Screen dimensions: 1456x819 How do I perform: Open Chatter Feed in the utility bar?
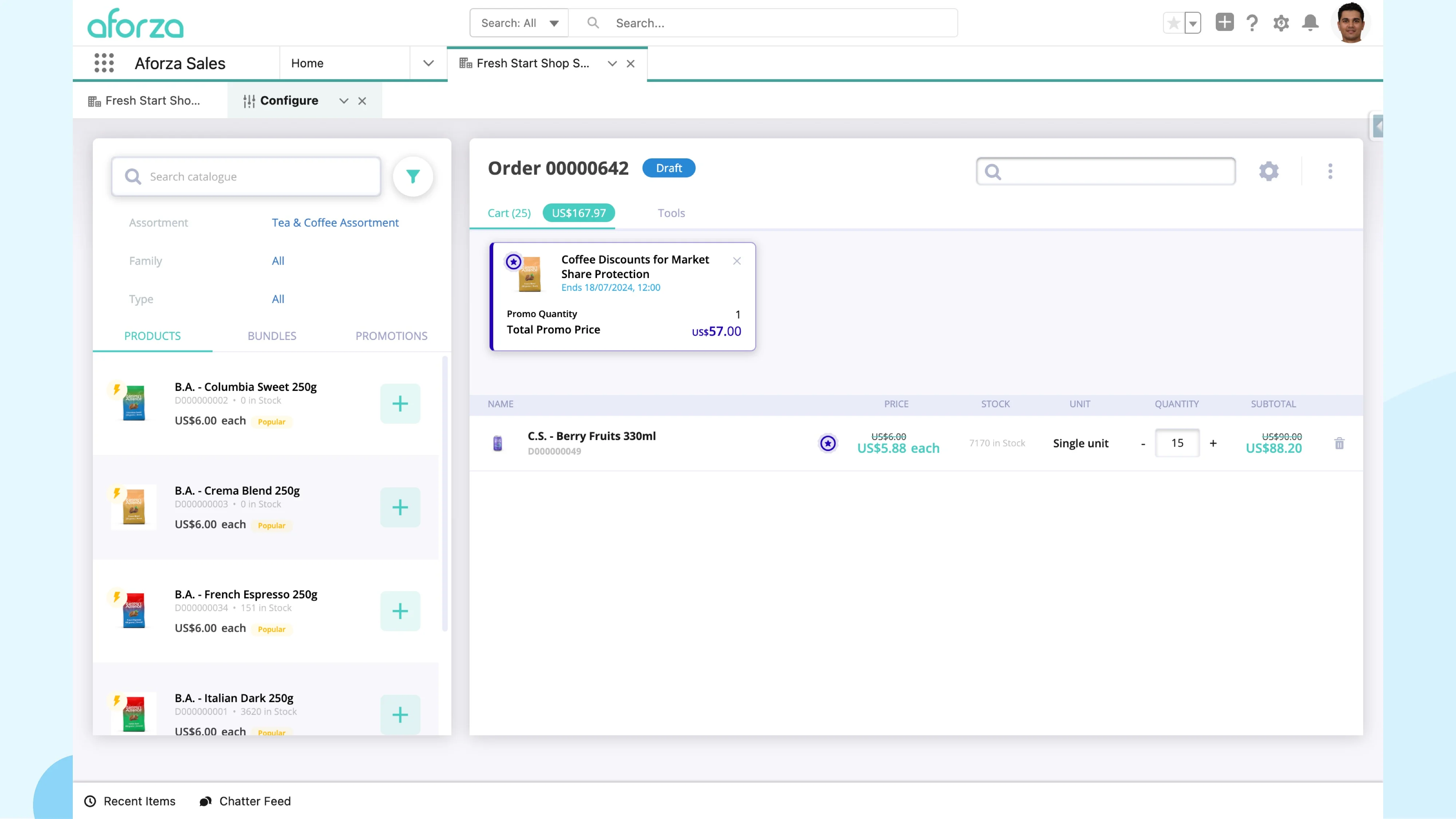coord(245,801)
